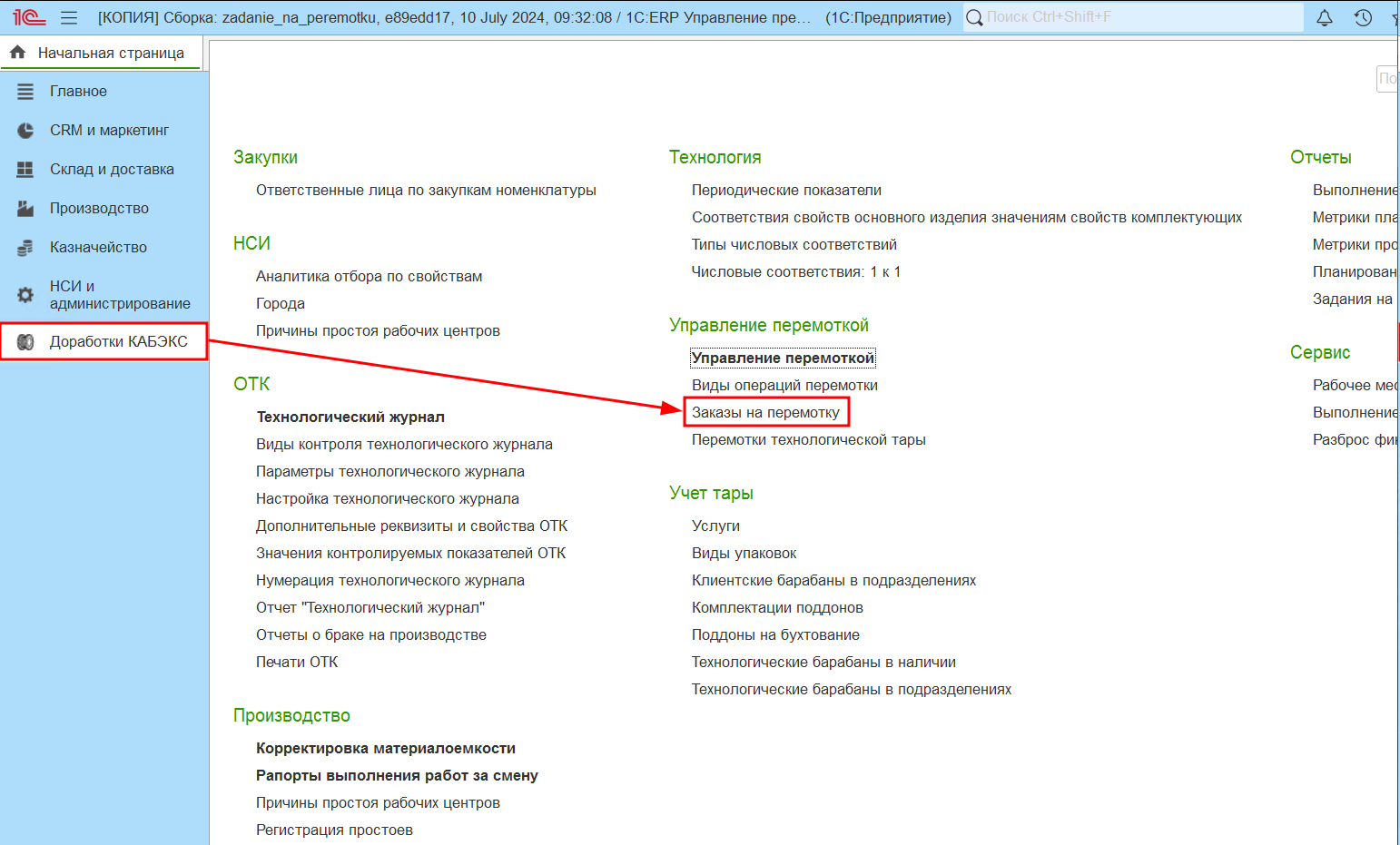This screenshot has width=1400, height=845.
Task: Open Технологический журнал
Action: click(x=350, y=418)
